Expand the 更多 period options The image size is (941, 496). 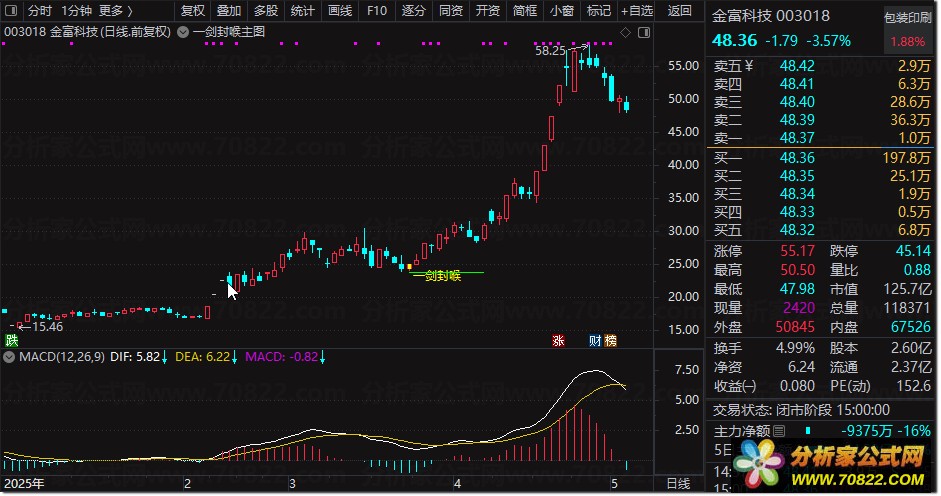(115, 10)
